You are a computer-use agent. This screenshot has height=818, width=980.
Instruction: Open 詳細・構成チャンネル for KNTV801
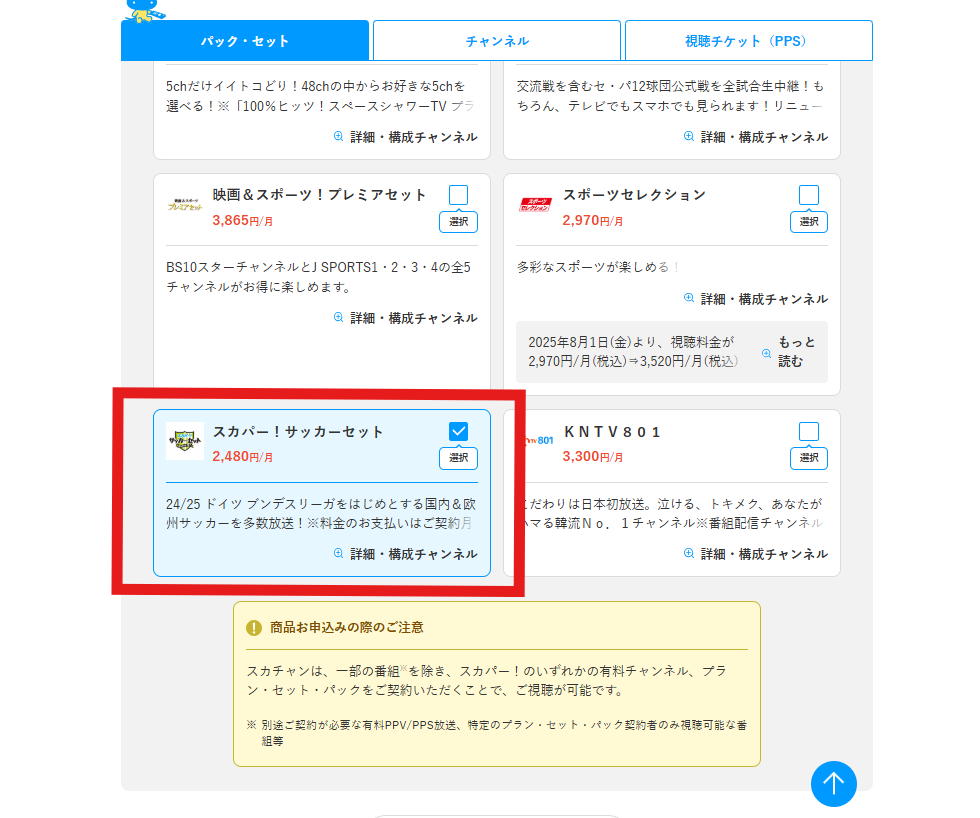[756, 554]
